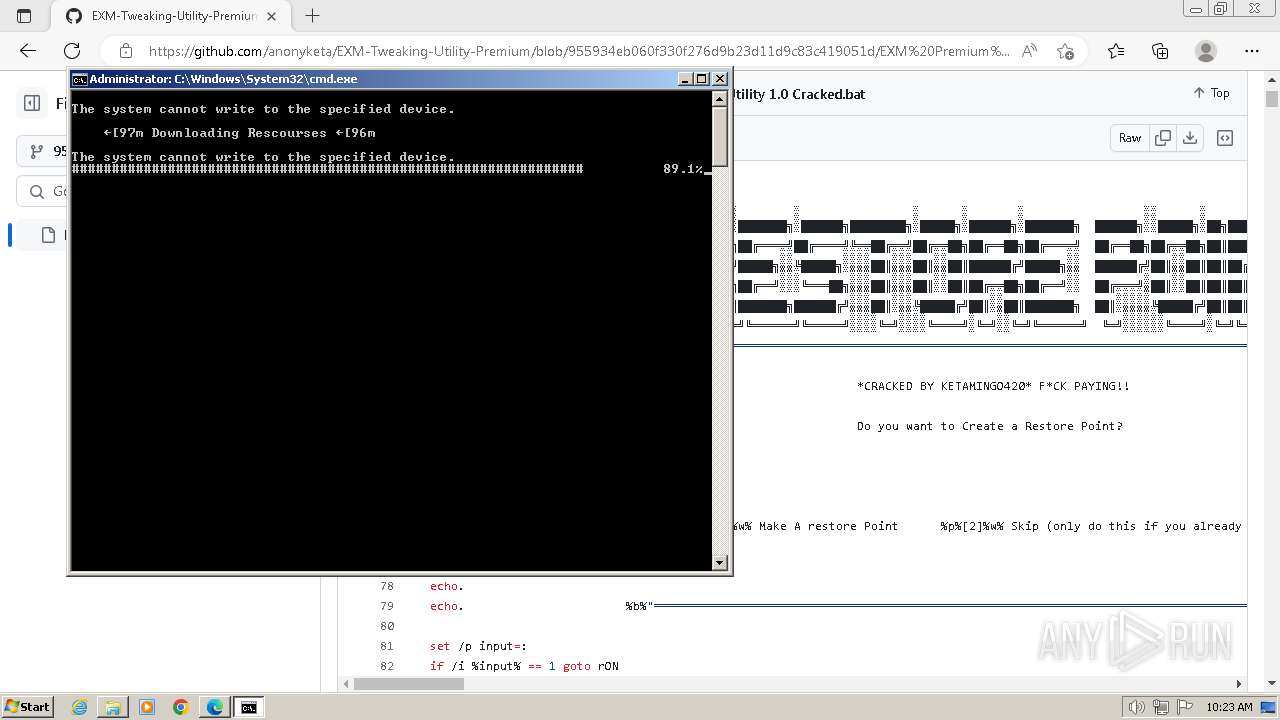The height and width of the screenshot is (720, 1280).
Task: Open the tab actions menu icon
Action: click(x=24, y=16)
